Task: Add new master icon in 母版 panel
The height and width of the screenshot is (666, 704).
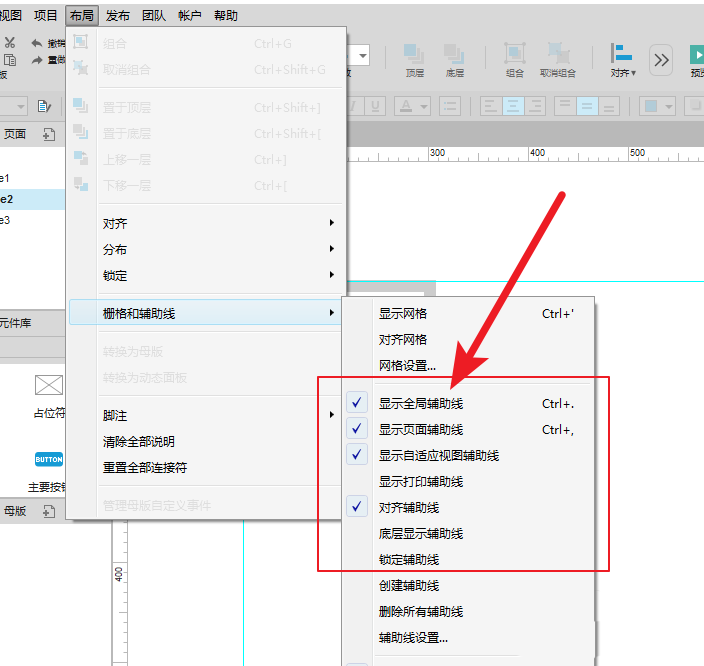Action: [48, 511]
